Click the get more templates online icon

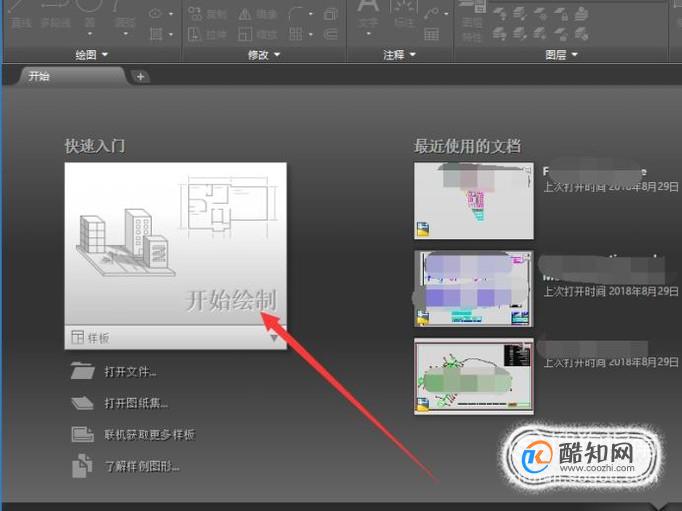pos(82,434)
